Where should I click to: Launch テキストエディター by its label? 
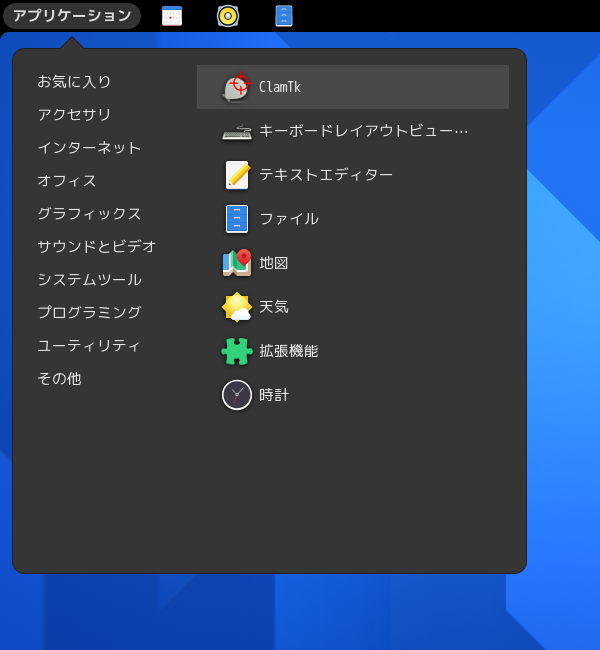326,175
